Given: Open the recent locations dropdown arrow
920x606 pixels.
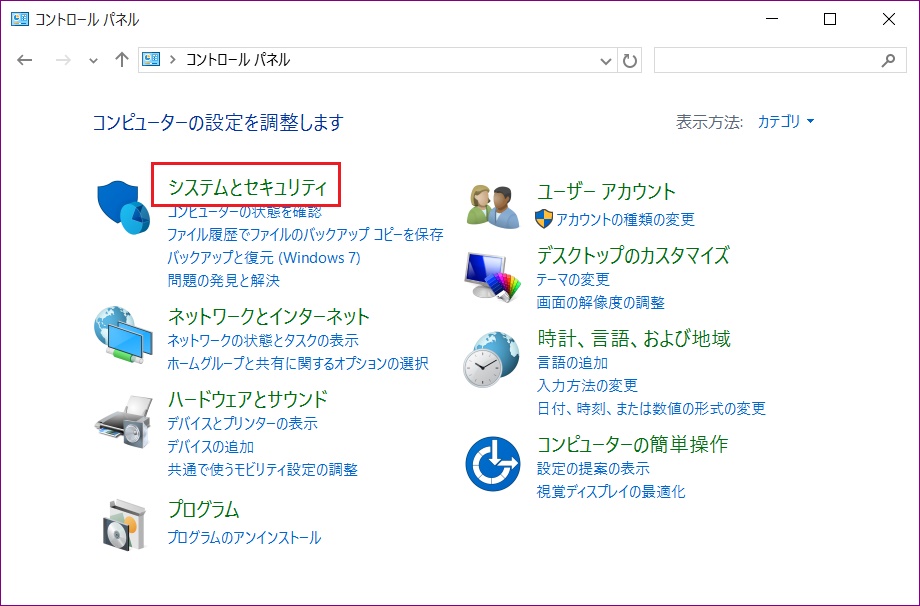Looking at the screenshot, I should tap(93, 60).
